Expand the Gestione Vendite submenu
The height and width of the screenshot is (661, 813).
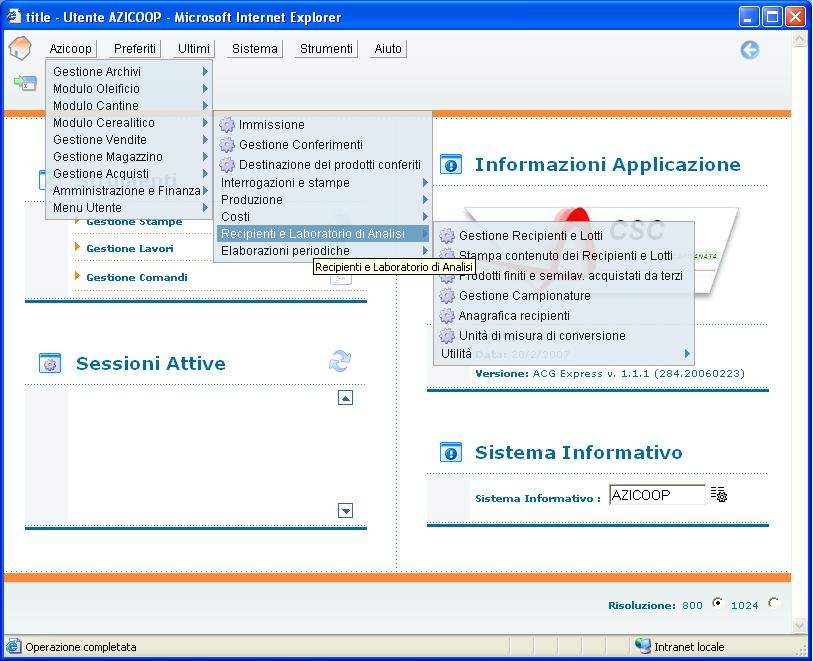(205, 139)
